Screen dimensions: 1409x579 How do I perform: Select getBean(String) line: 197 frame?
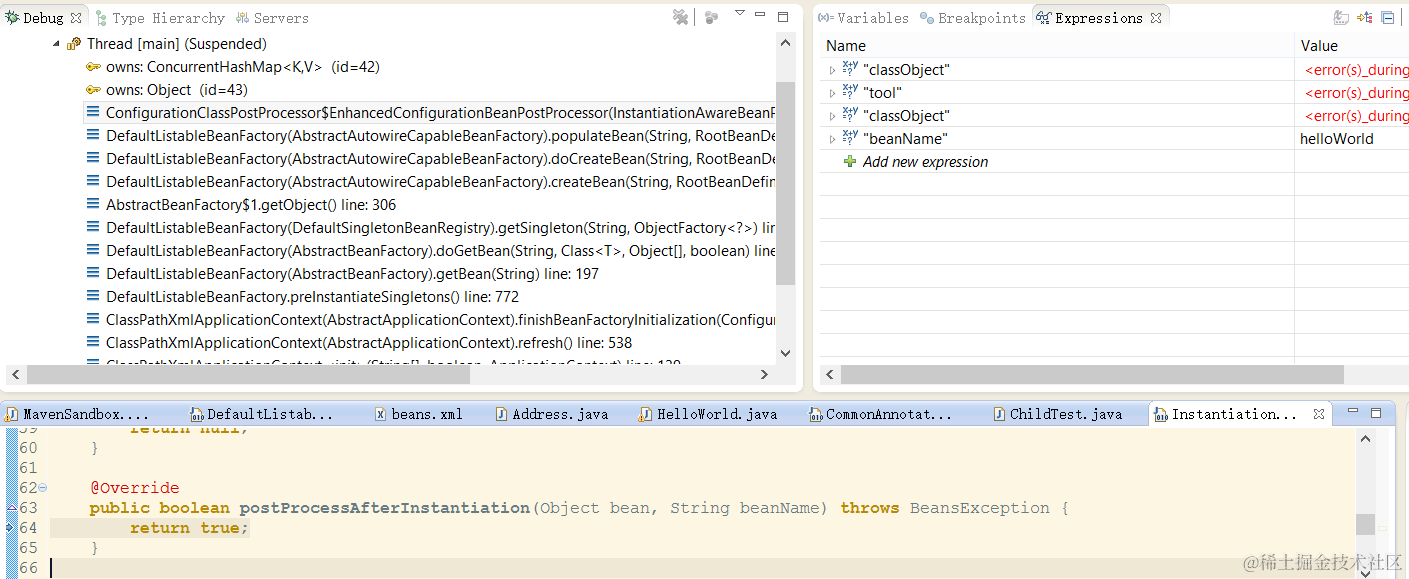pyautogui.click(x=353, y=274)
